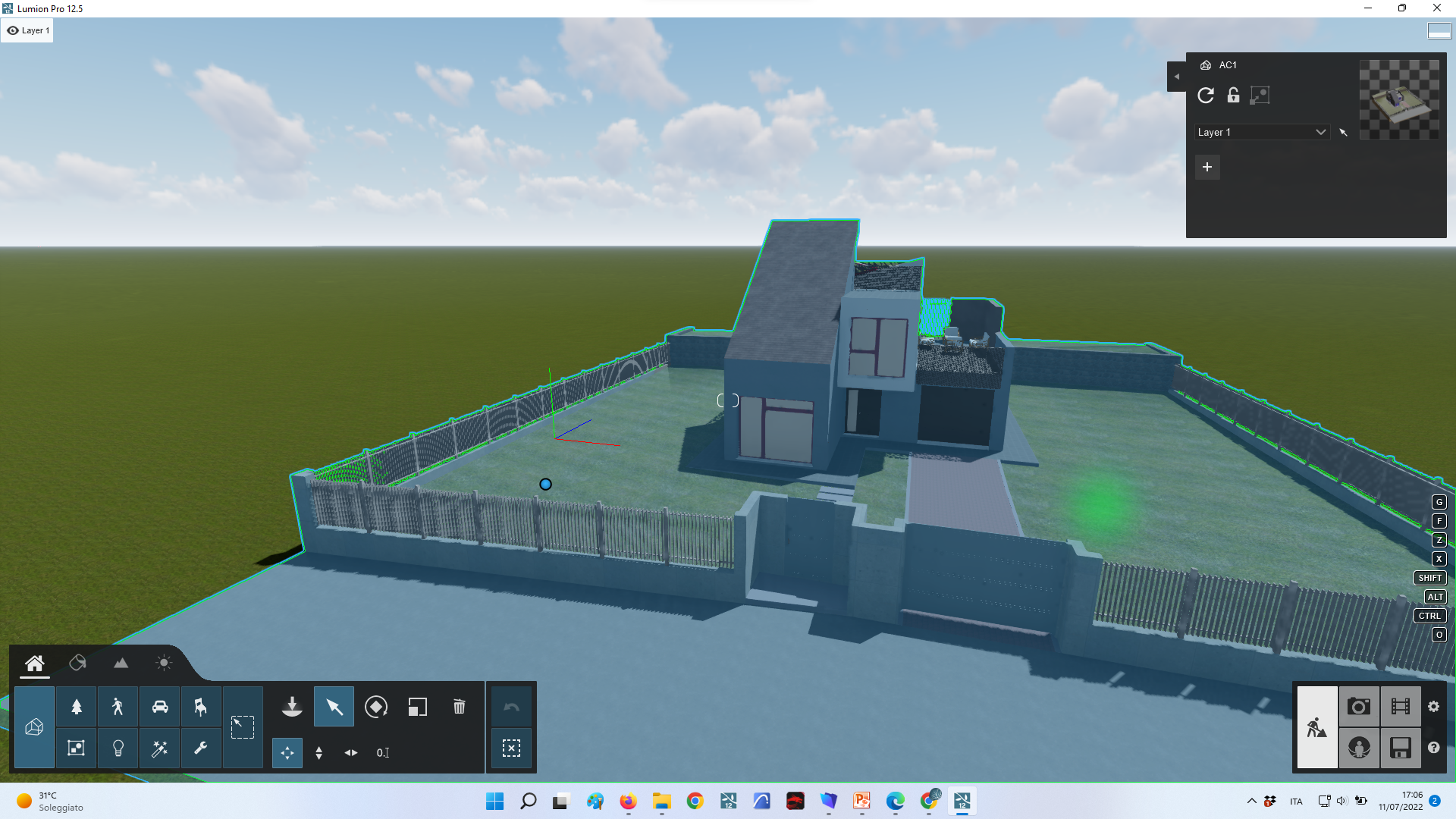Image resolution: width=1456 pixels, height=819 pixels.
Task: Select the Indoor chair category
Action: point(201,707)
